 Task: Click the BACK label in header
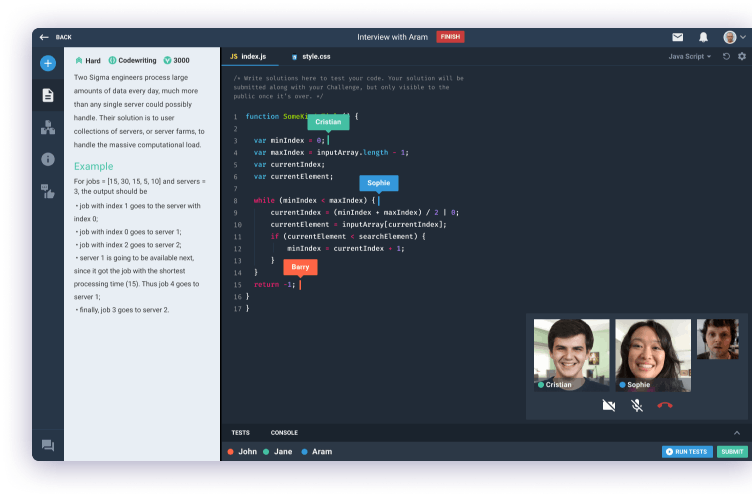[x=63, y=37]
